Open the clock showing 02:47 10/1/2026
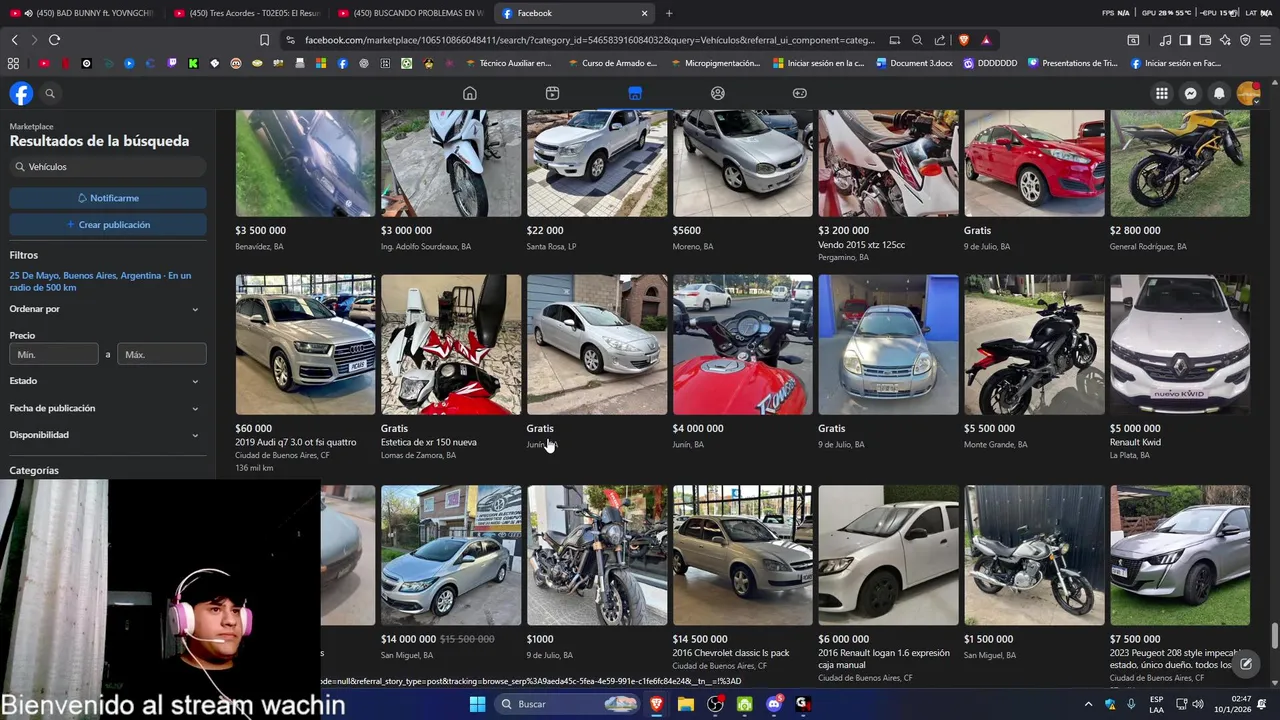This screenshot has height=720, width=1280. click(1232, 704)
